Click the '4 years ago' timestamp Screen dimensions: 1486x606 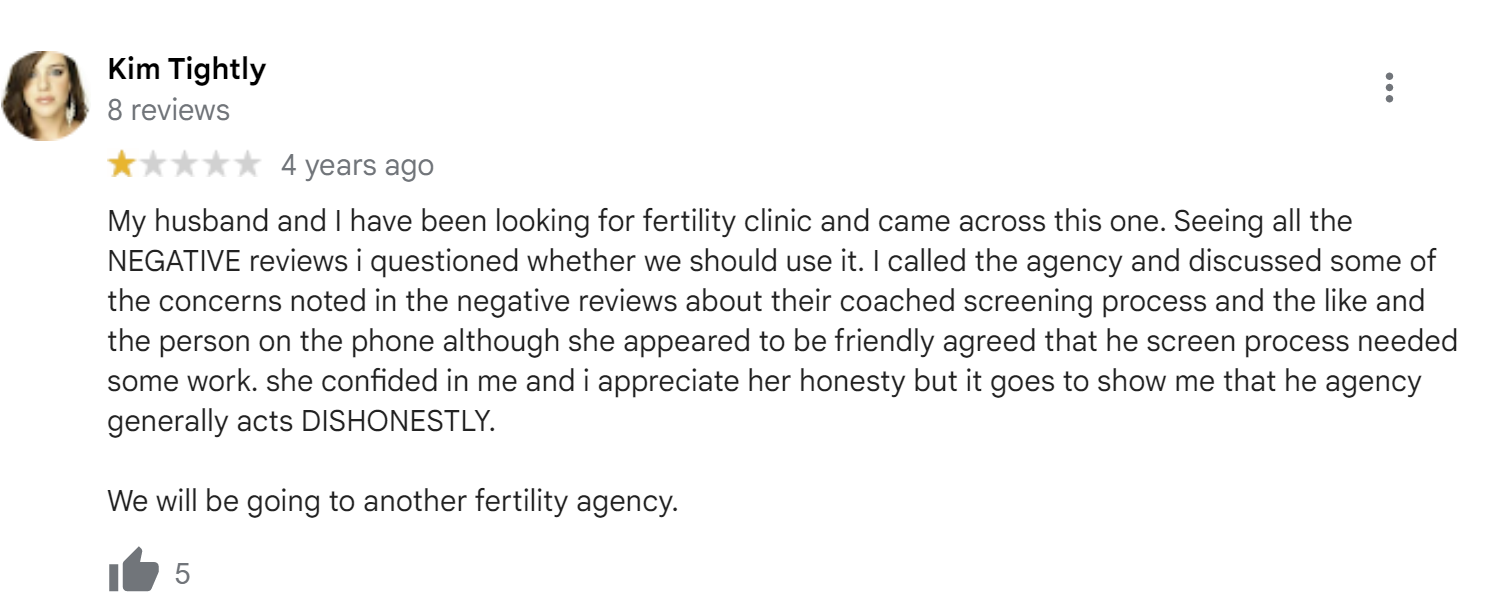coord(357,165)
